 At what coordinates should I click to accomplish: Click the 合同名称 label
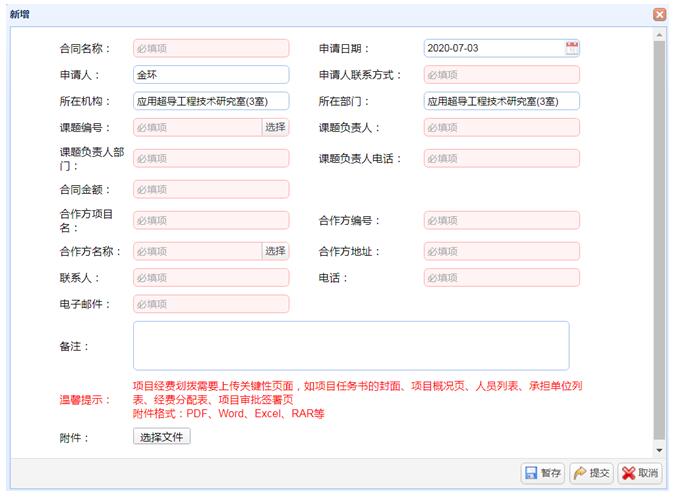coord(84,48)
